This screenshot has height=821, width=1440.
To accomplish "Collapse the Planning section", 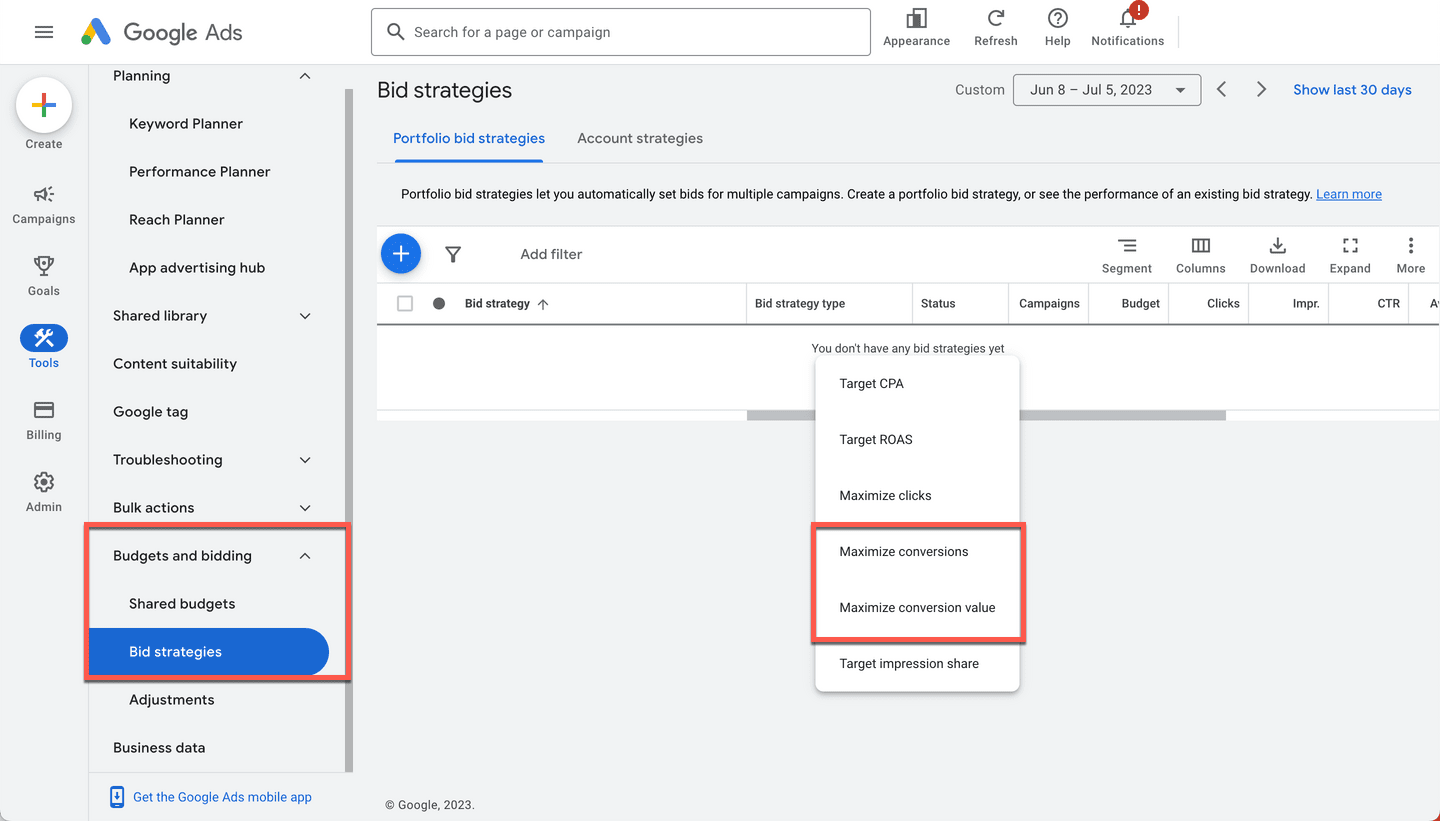I will point(305,76).
